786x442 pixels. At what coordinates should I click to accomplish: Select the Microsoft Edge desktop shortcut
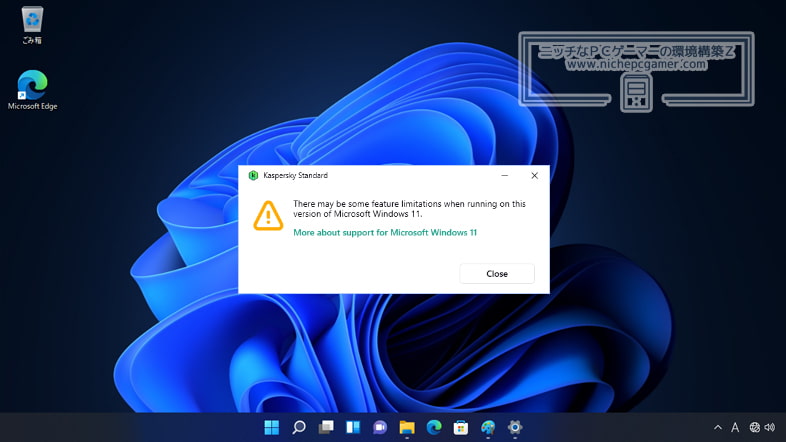pos(32,88)
